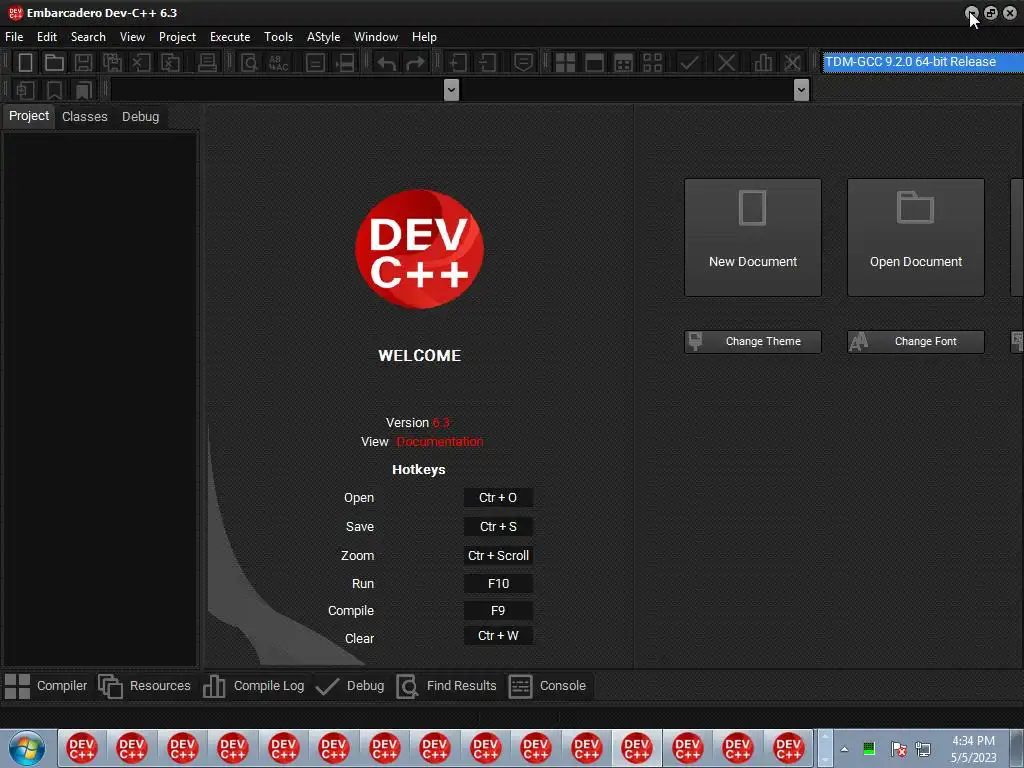The image size is (1024, 768).
Task: Click the Rebuild All toolbar icon
Action: pos(652,63)
